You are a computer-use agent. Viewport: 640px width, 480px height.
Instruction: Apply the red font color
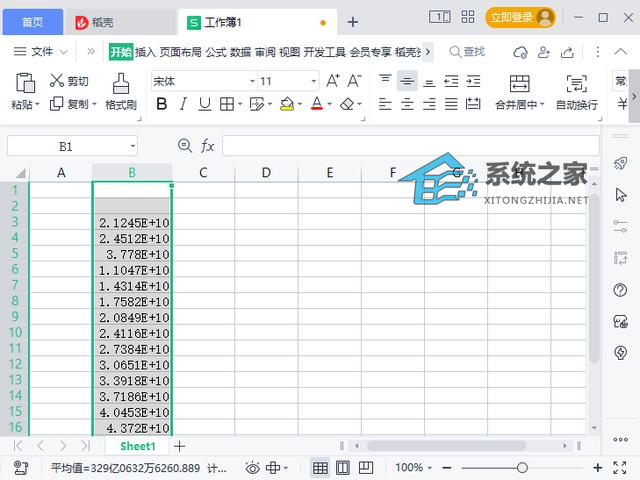(317, 104)
